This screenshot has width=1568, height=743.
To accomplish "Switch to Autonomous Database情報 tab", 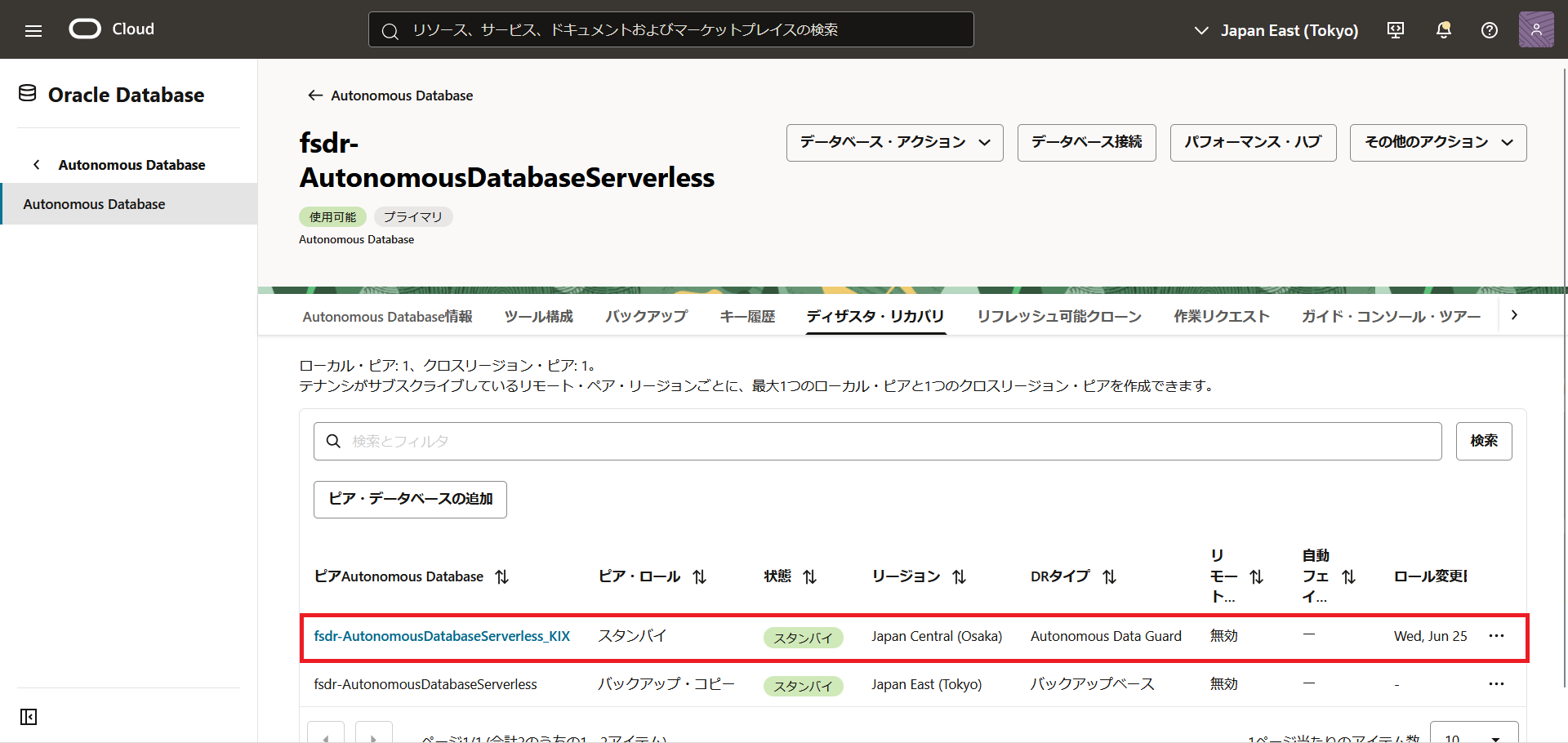I will click(x=387, y=317).
